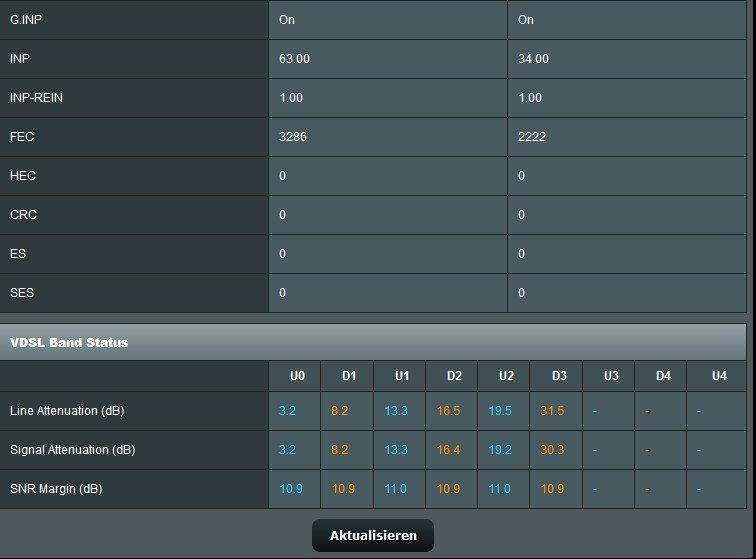Click the U0 column header

pyautogui.click(x=297, y=376)
